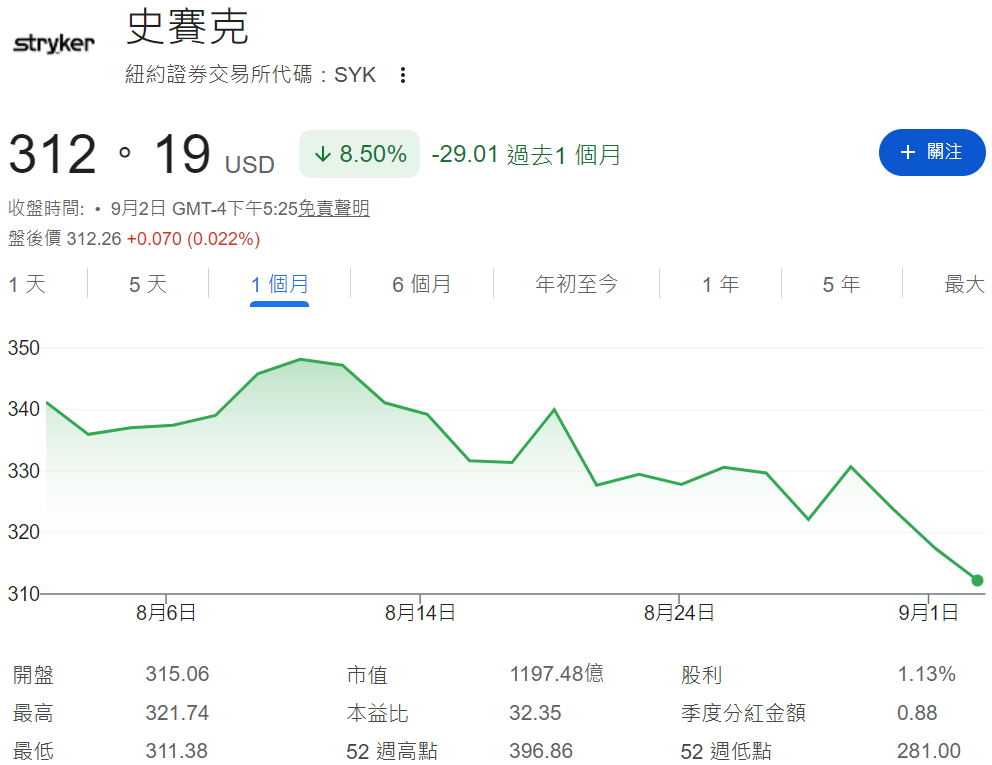Click the -29.01 過去1 個月 change text

point(526,154)
